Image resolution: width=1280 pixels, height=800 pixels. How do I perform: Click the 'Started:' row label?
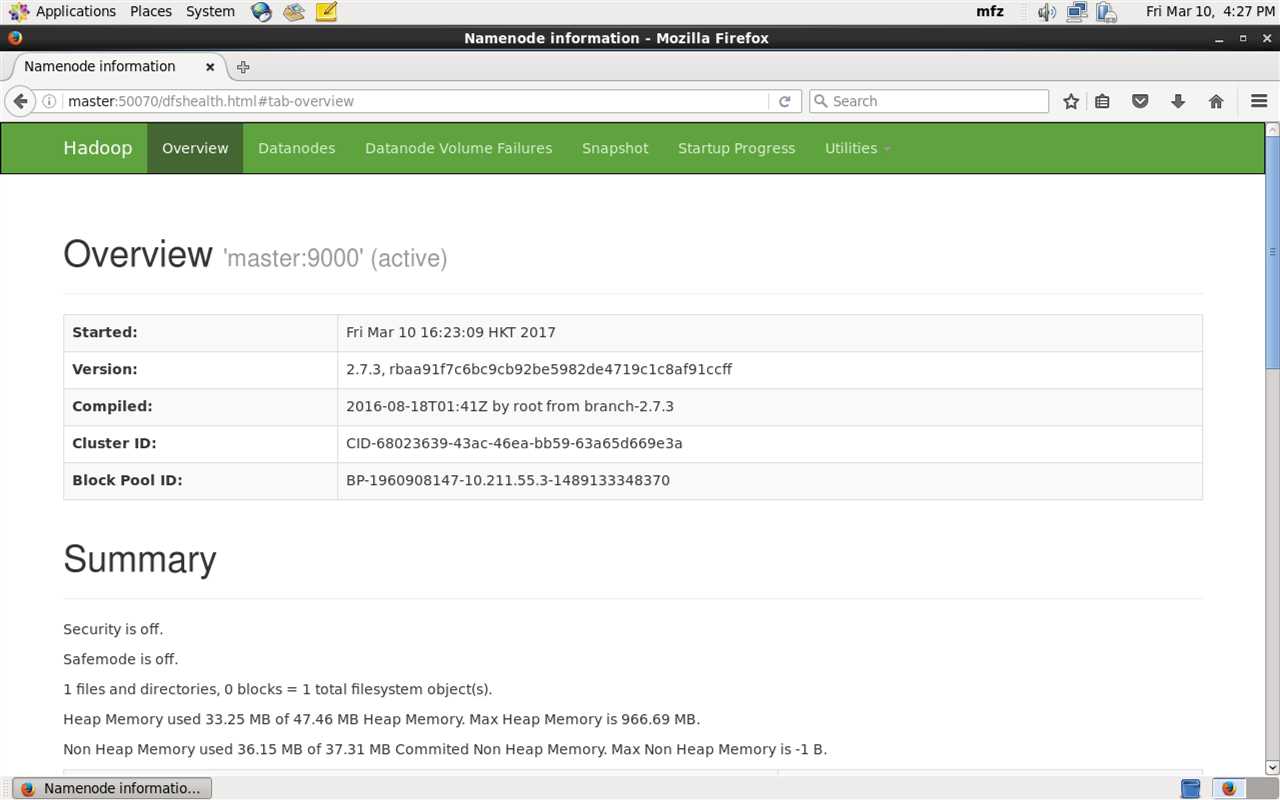pyautogui.click(x=105, y=332)
